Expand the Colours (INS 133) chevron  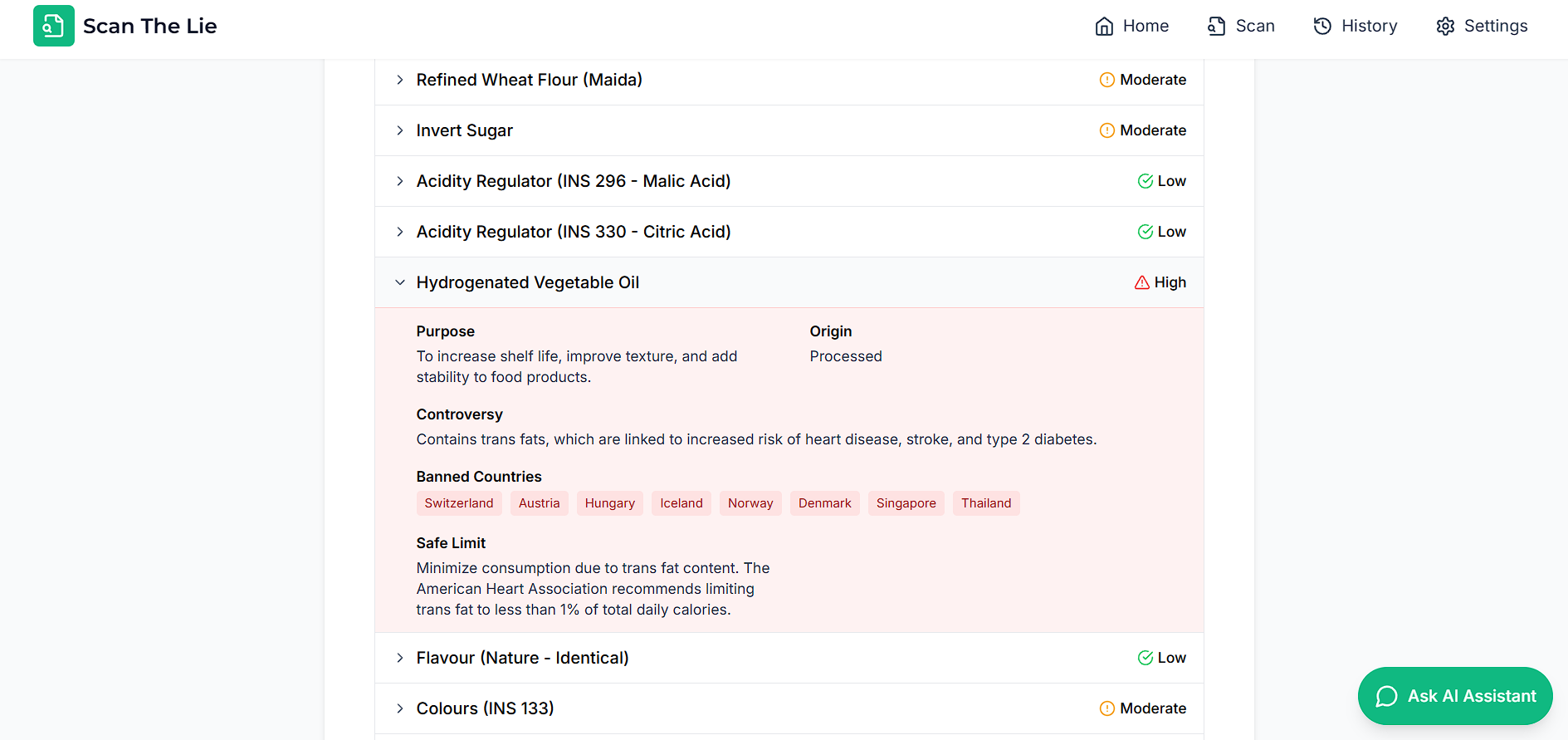click(x=400, y=708)
